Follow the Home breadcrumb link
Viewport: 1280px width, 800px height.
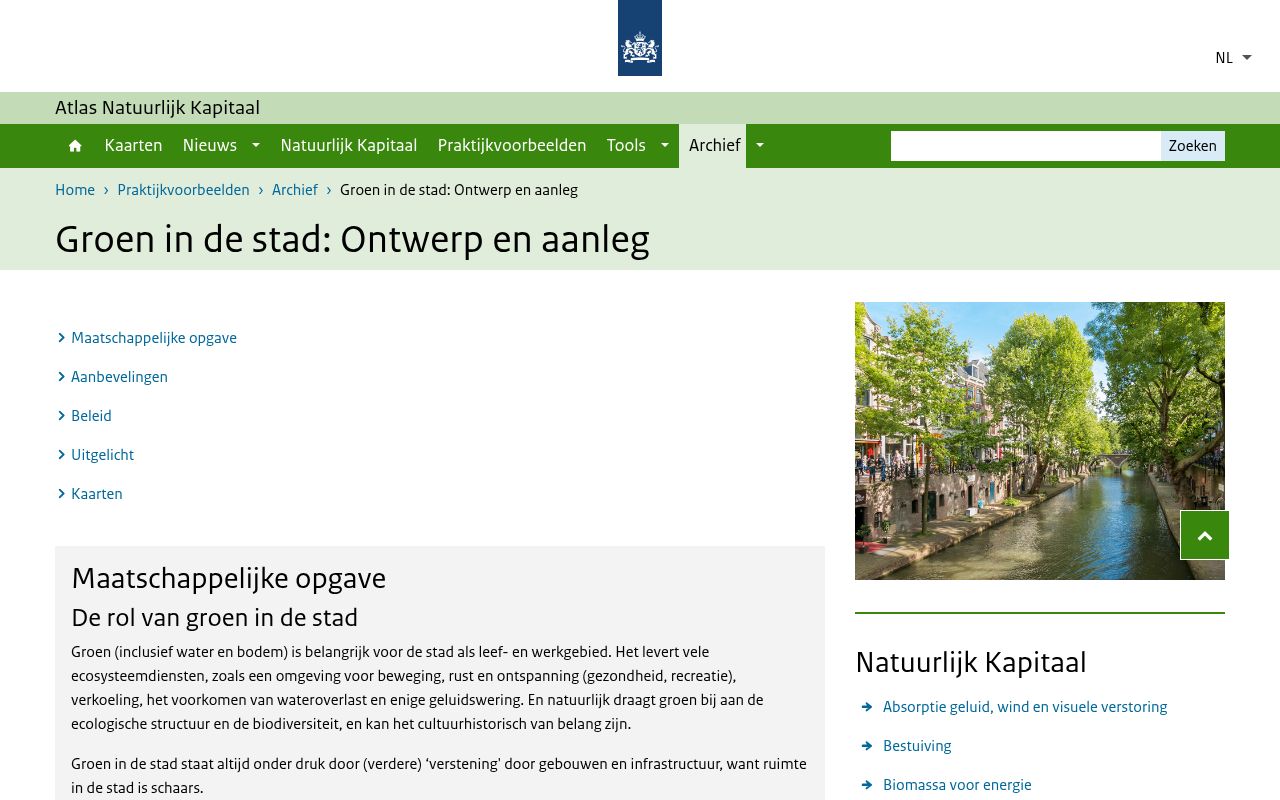[x=75, y=190]
